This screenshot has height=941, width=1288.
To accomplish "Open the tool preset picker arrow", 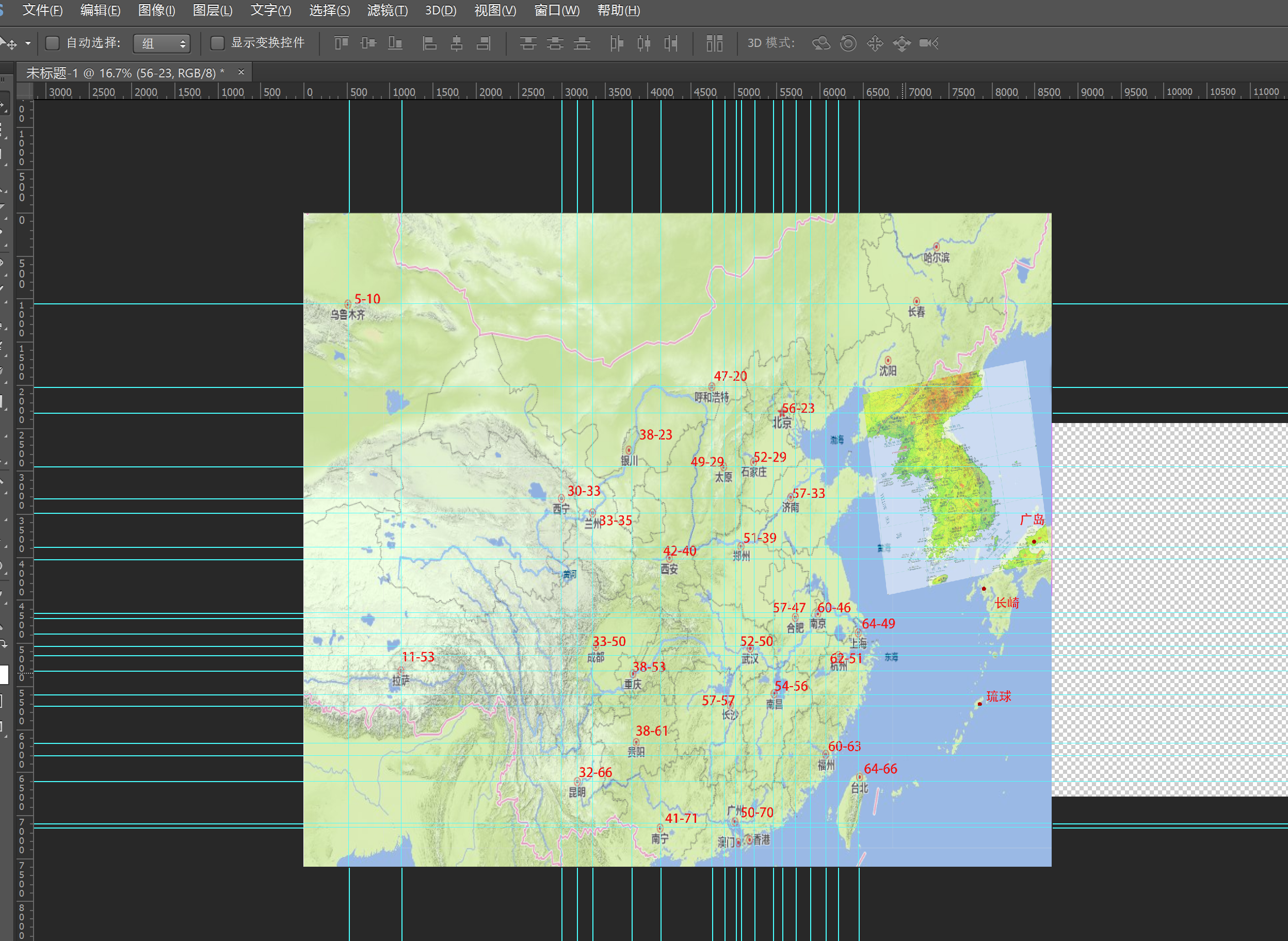I will 27,43.
